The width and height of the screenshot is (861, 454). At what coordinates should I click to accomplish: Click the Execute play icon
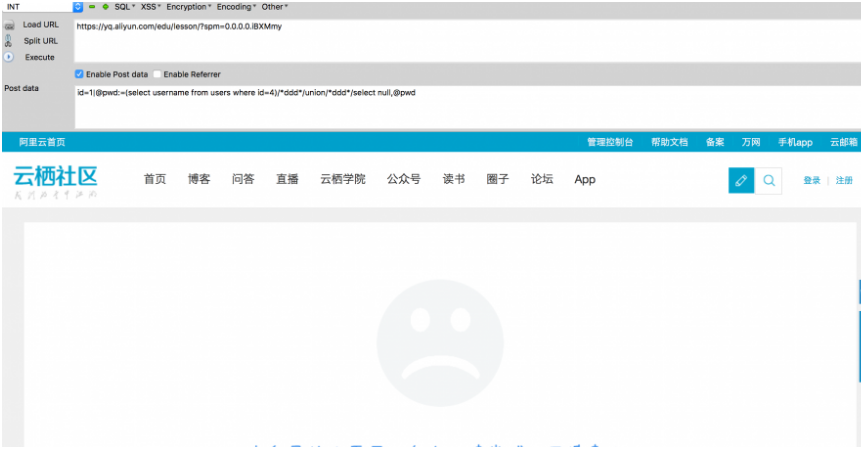coord(9,57)
